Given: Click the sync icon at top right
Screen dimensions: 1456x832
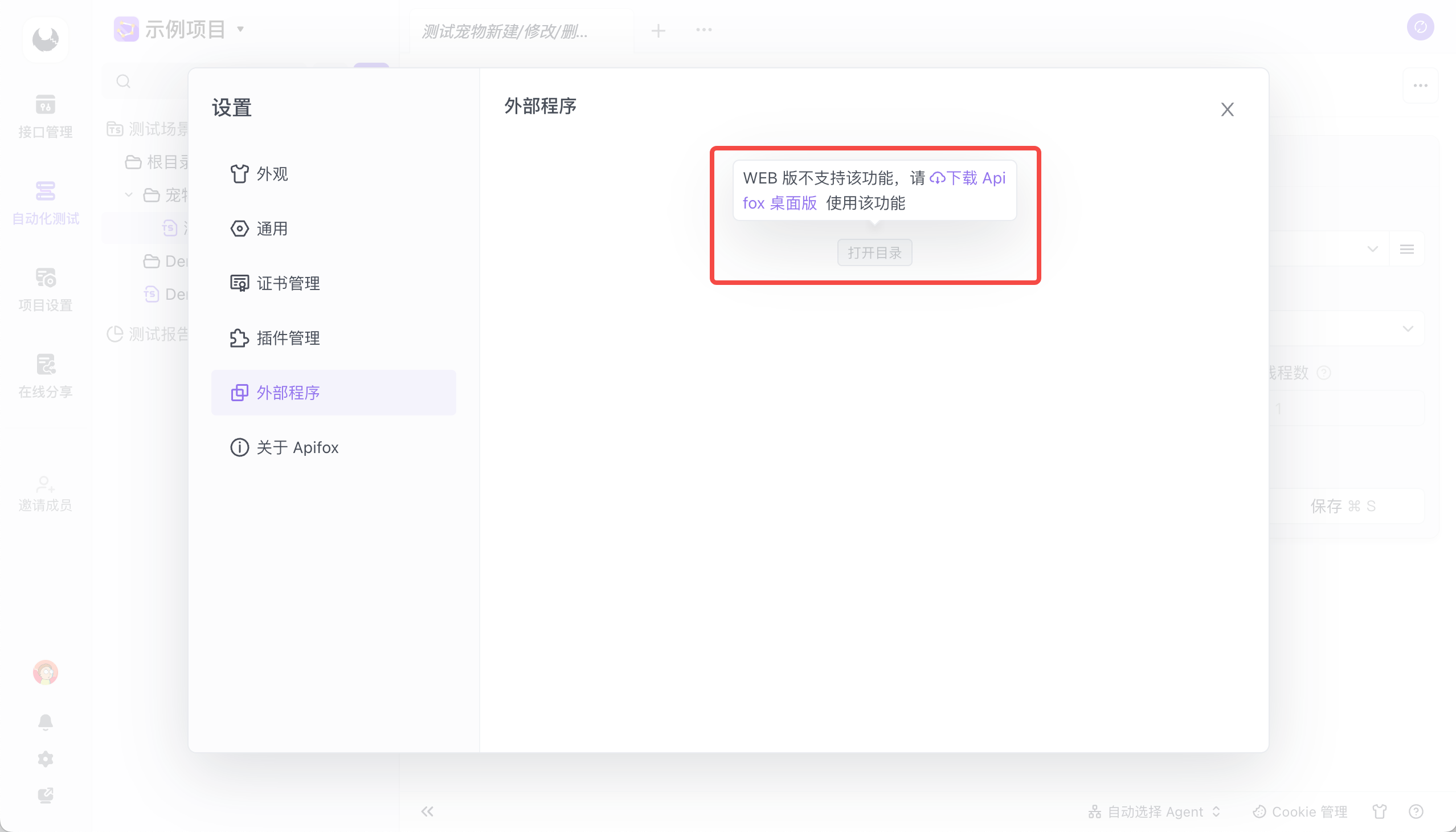Looking at the screenshot, I should (x=1420, y=27).
